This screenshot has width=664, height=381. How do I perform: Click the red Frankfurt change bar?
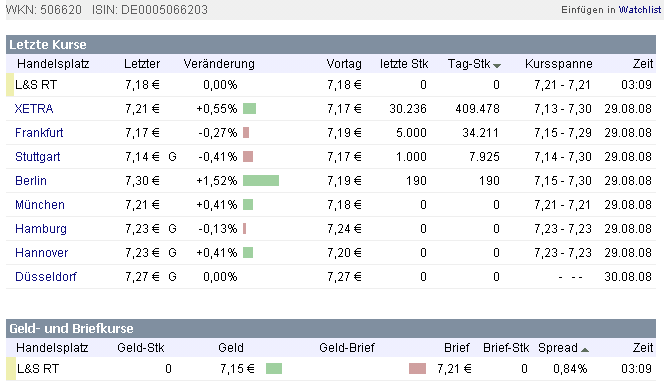click(246, 133)
